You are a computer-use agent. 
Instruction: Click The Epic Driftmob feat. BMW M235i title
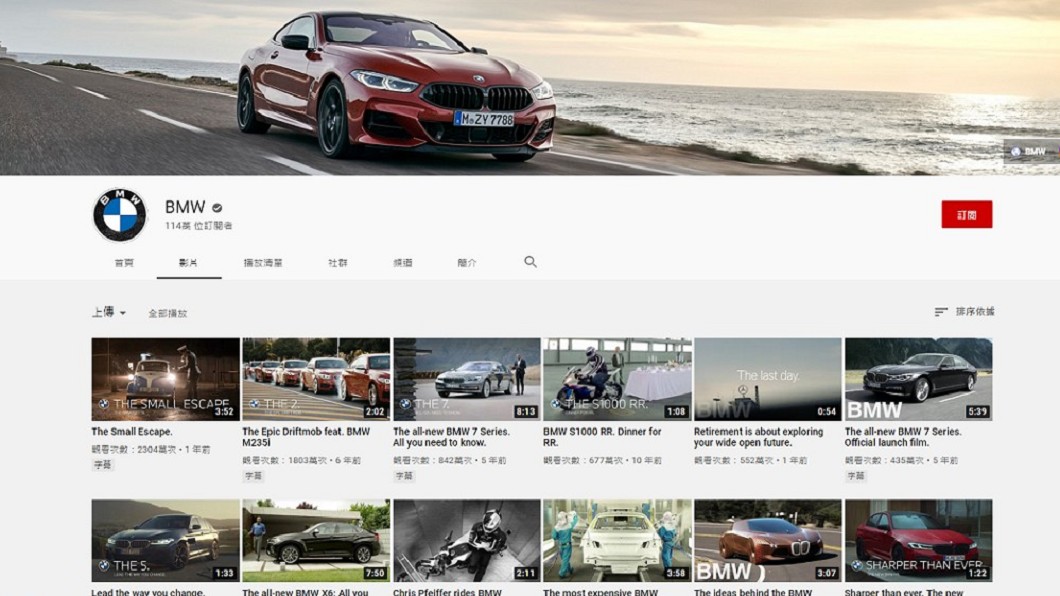click(306, 437)
